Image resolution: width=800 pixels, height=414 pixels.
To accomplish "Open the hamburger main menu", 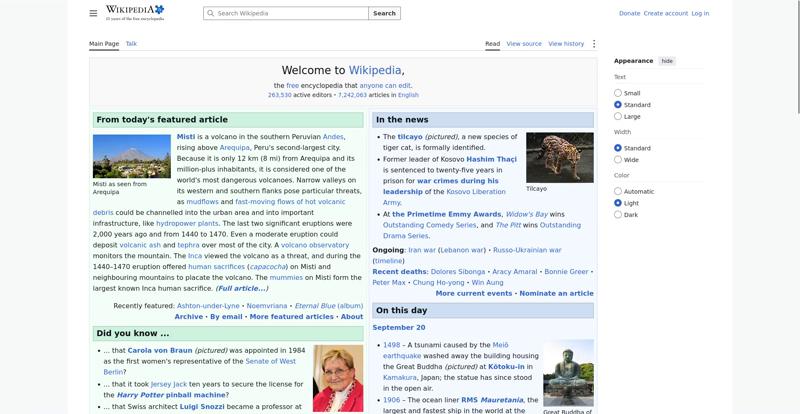I will 93,13.
